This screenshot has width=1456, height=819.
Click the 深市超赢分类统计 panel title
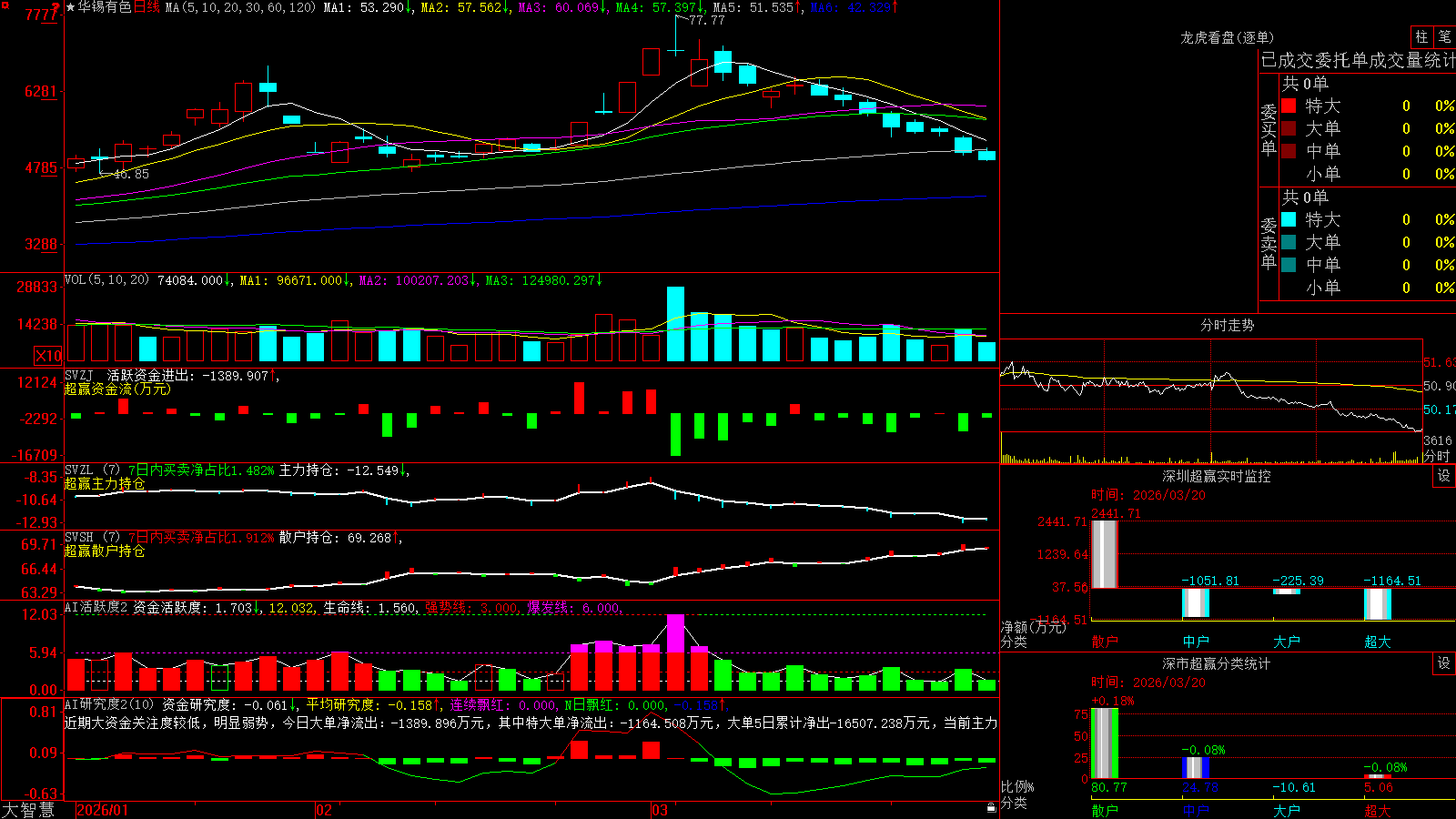[1216, 663]
